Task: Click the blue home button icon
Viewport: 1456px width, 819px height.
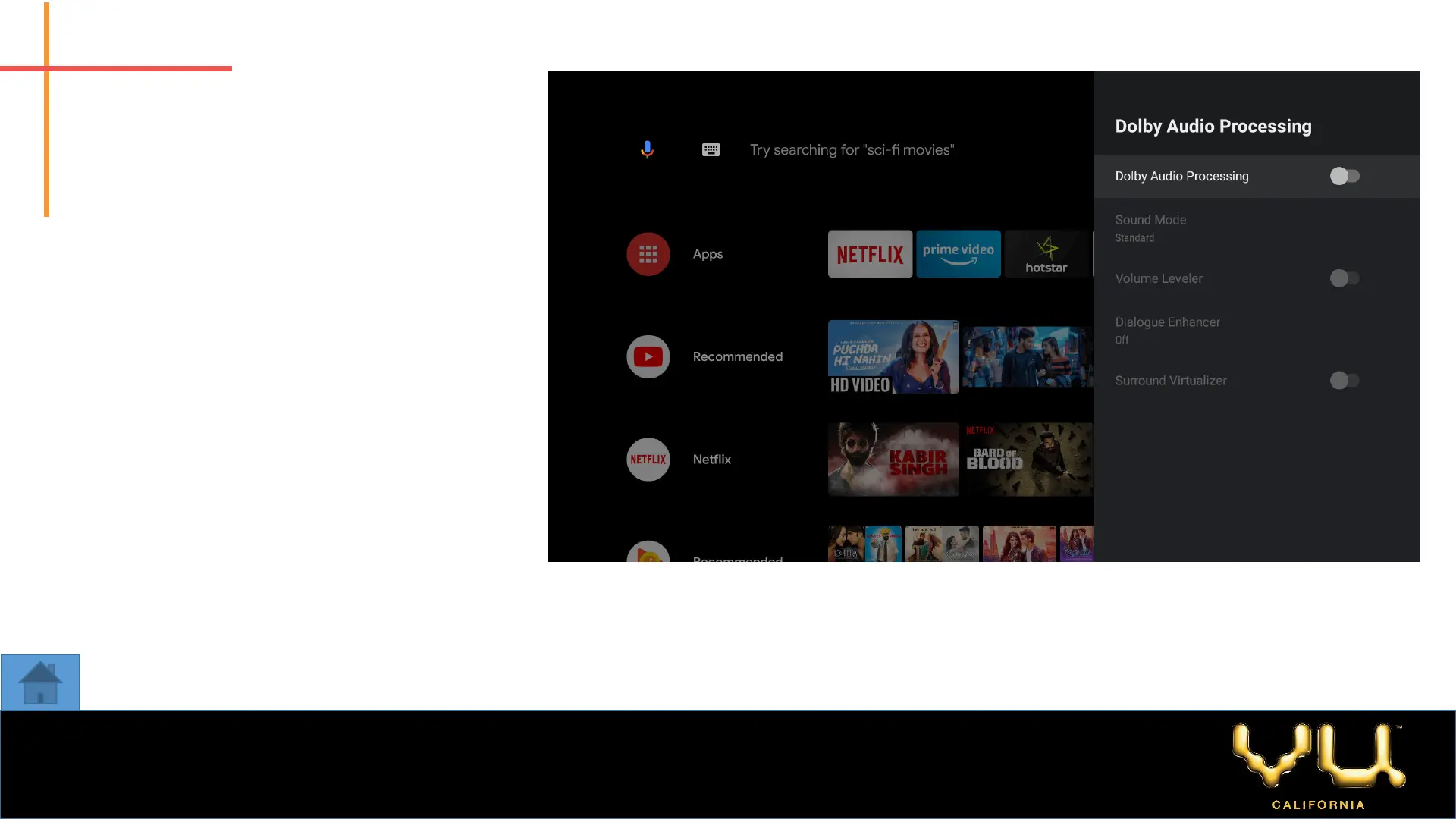Action: point(40,682)
